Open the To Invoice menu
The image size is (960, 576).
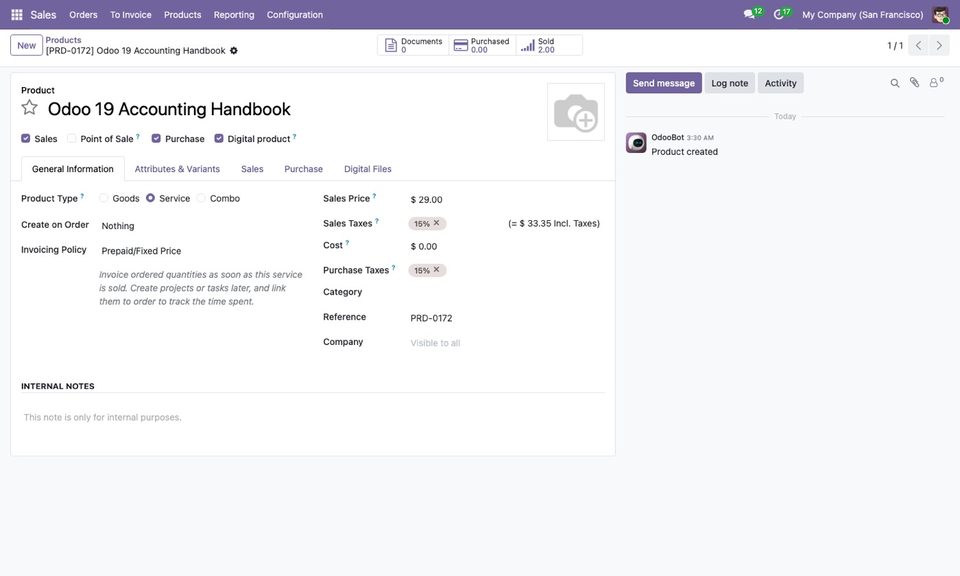click(x=130, y=15)
